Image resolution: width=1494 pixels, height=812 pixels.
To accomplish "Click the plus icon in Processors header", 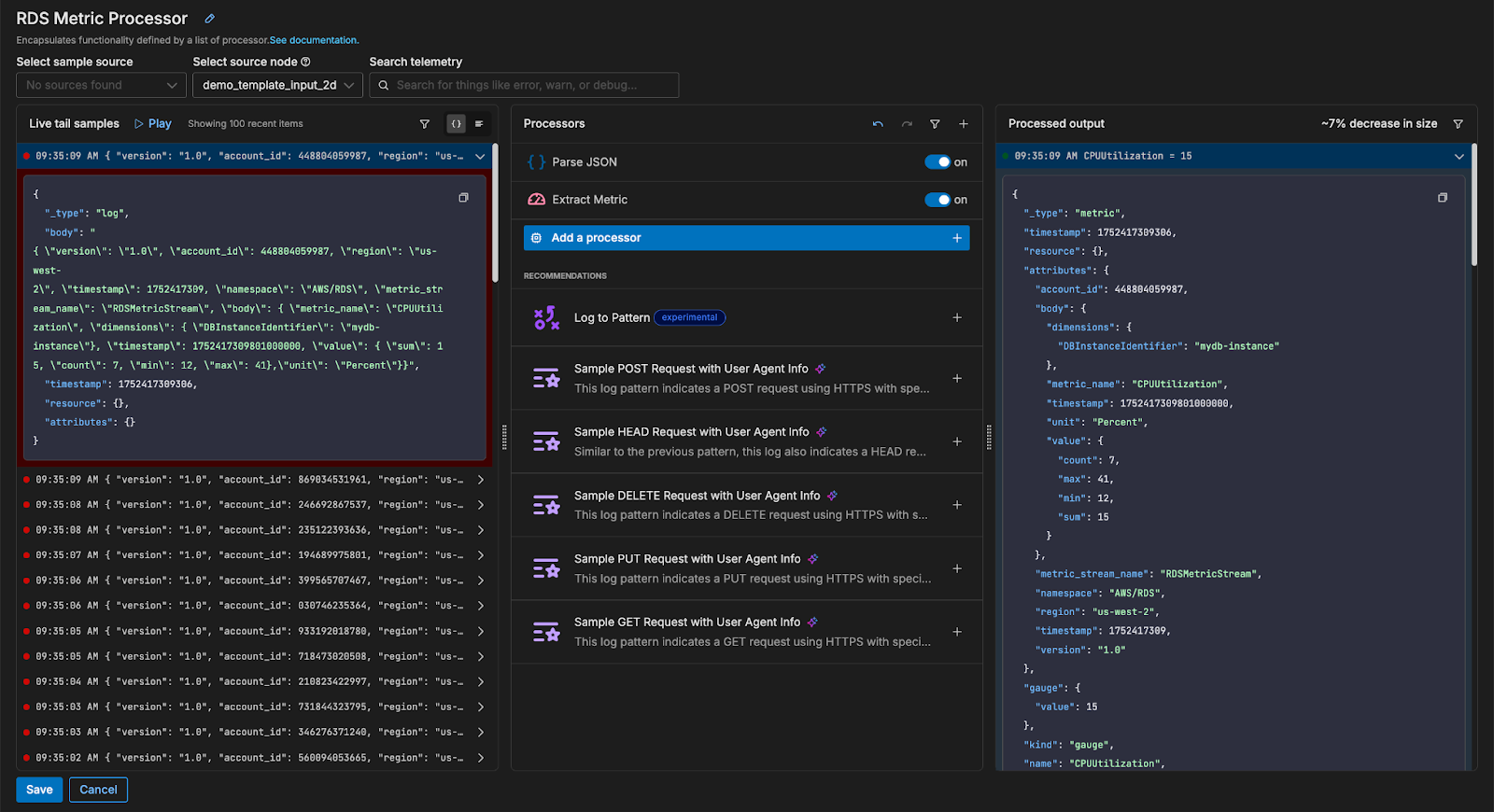I will [x=964, y=124].
